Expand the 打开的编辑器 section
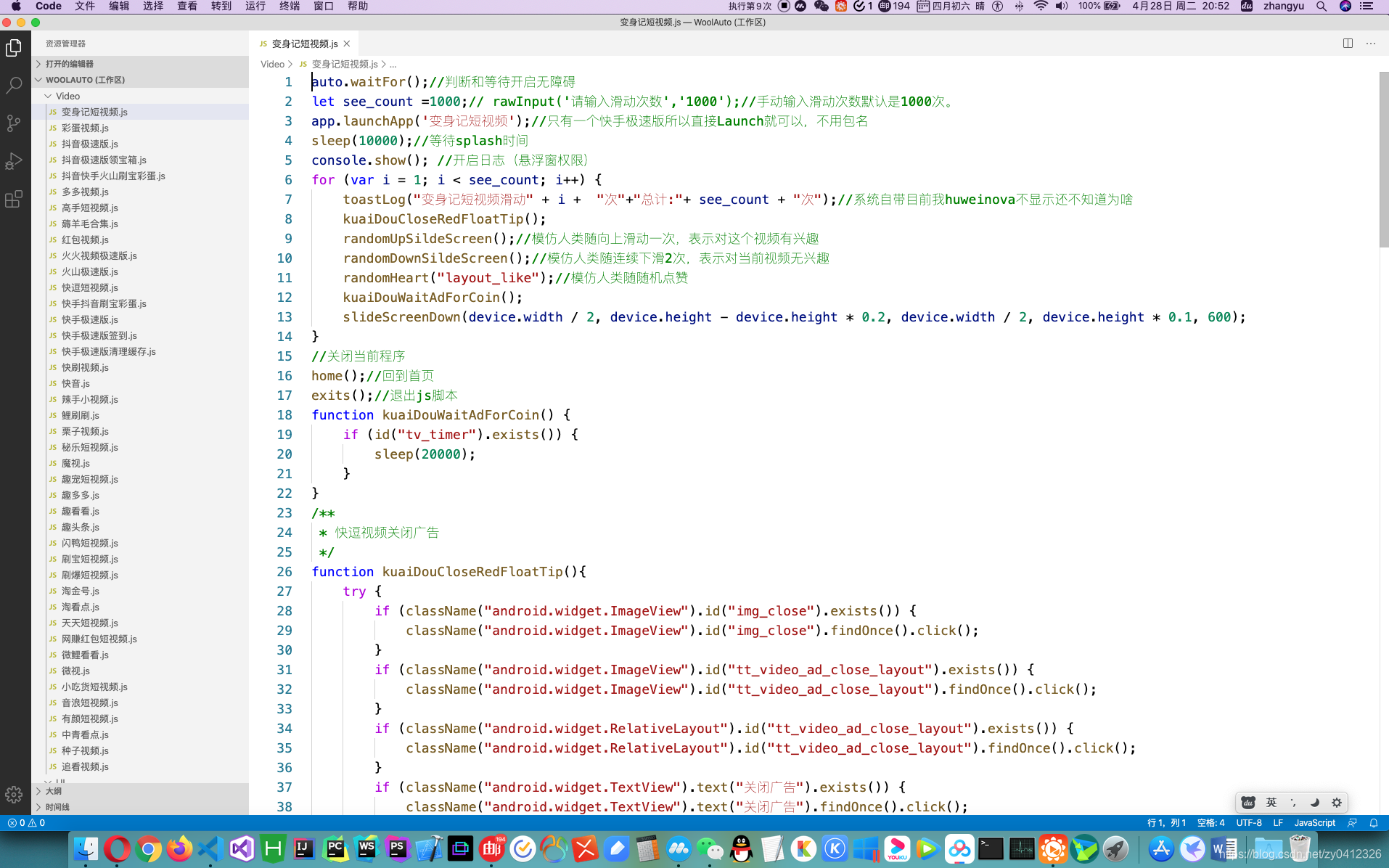Viewport: 1389px width, 868px height. click(x=140, y=64)
